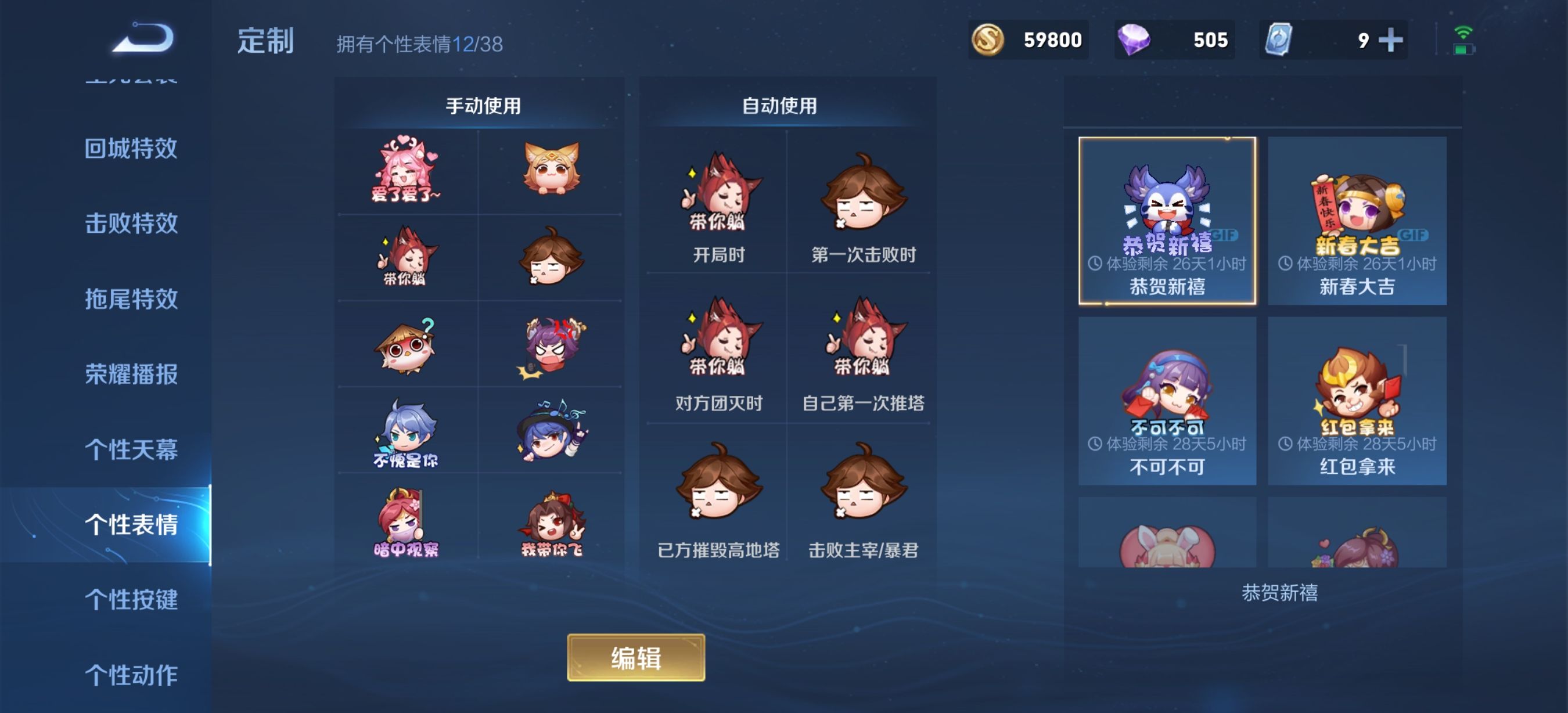Open the 个性按键 section
Viewport: 1568px width, 713px height.
[131, 599]
